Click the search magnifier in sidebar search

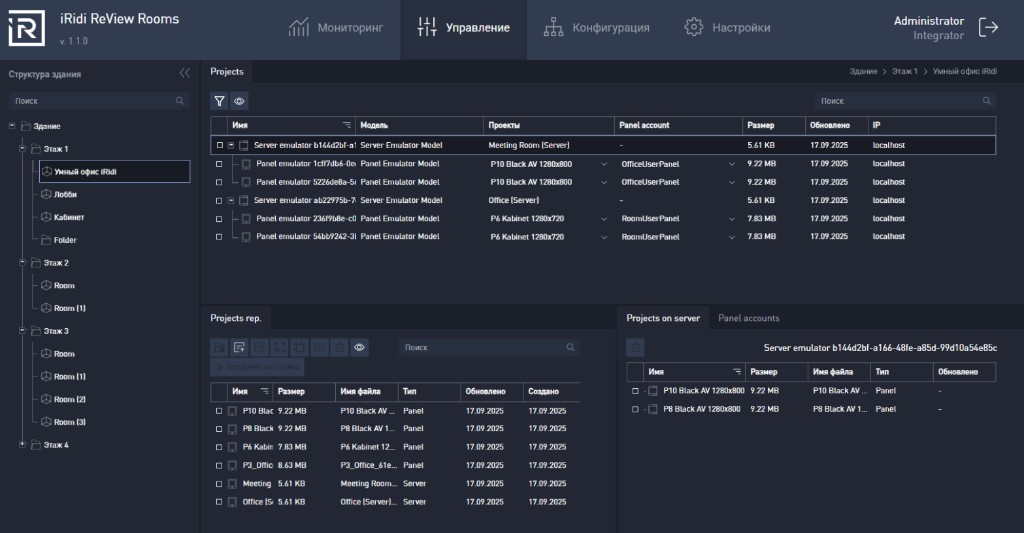pos(180,101)
